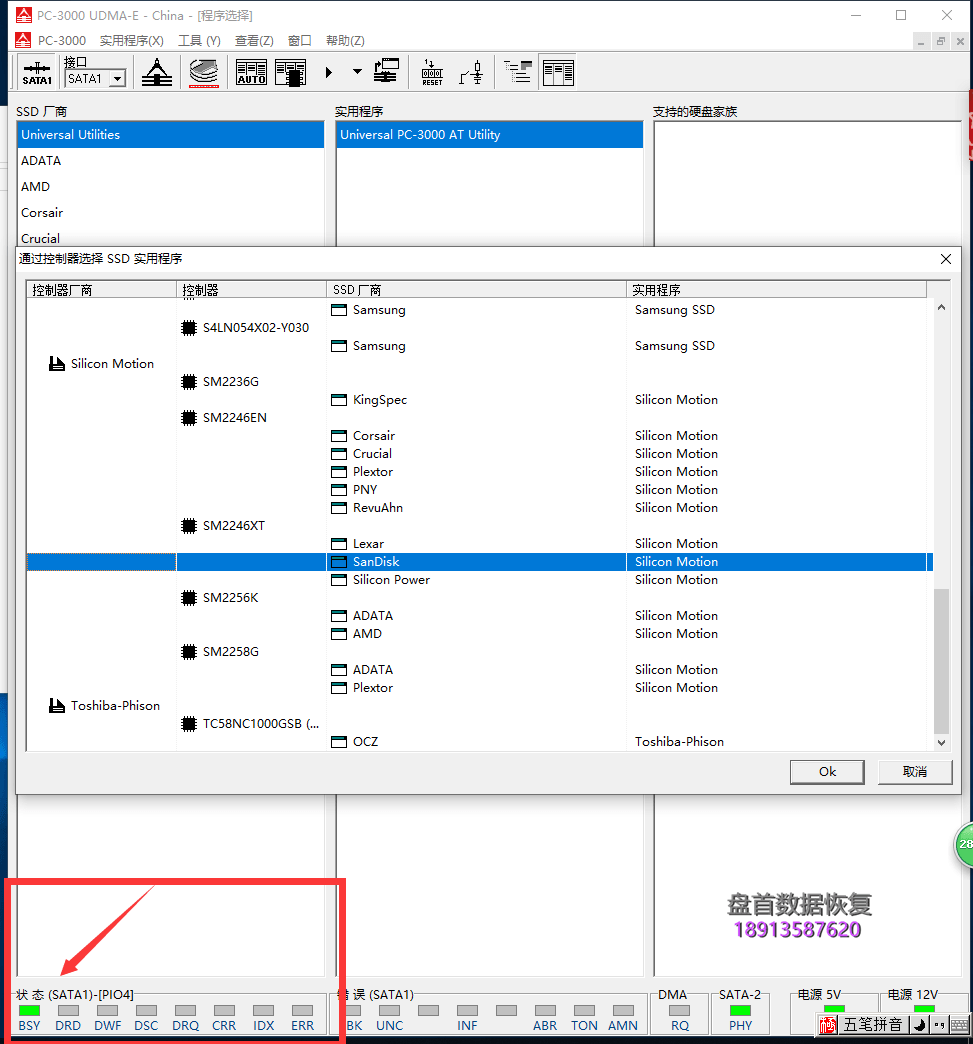Select AMD in background SSD vendor list
The image size is (973, 1044).
tap(170, 186)
